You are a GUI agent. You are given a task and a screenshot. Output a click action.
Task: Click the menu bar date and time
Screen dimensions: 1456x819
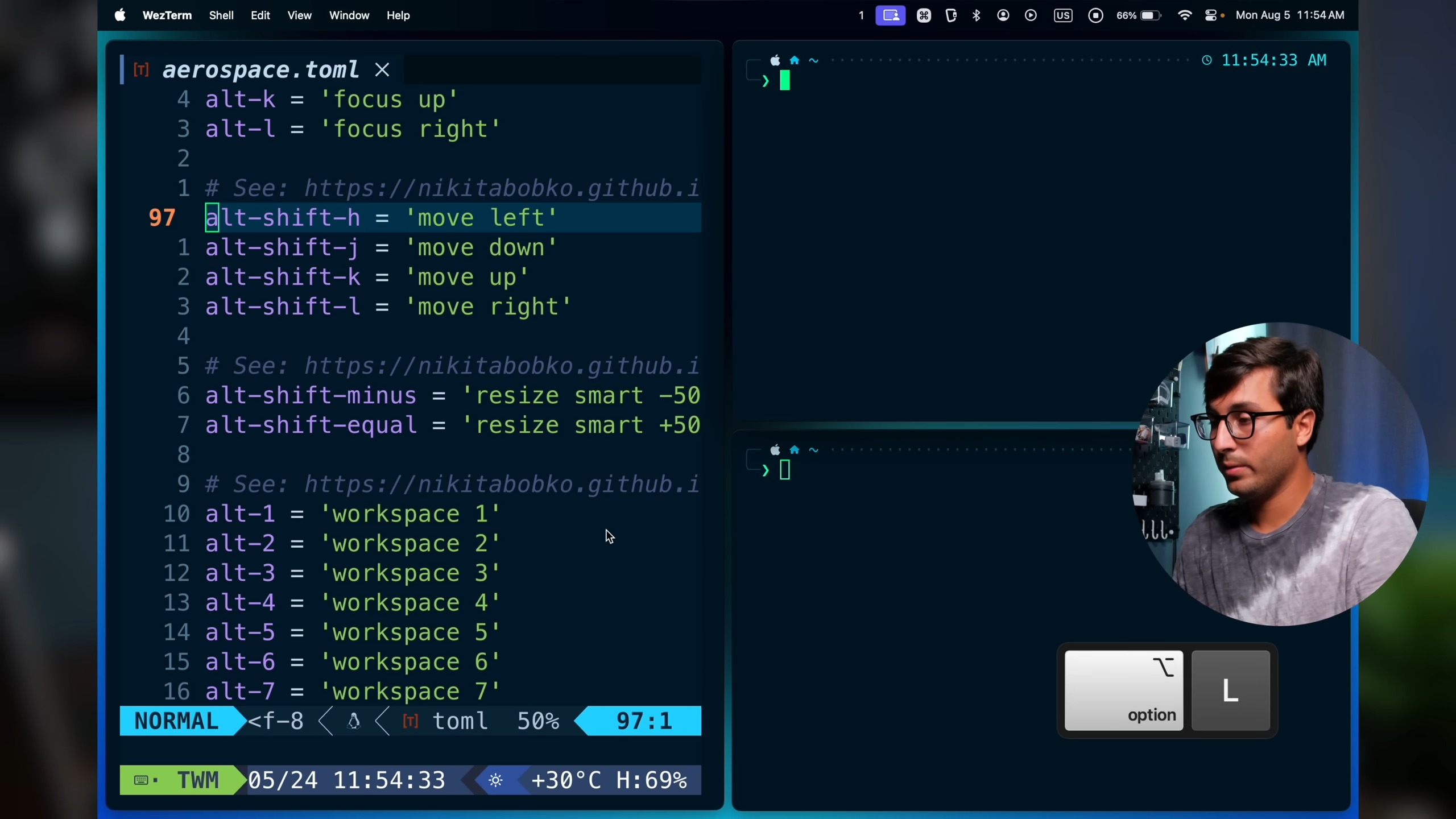click(x=1289, y=15)
